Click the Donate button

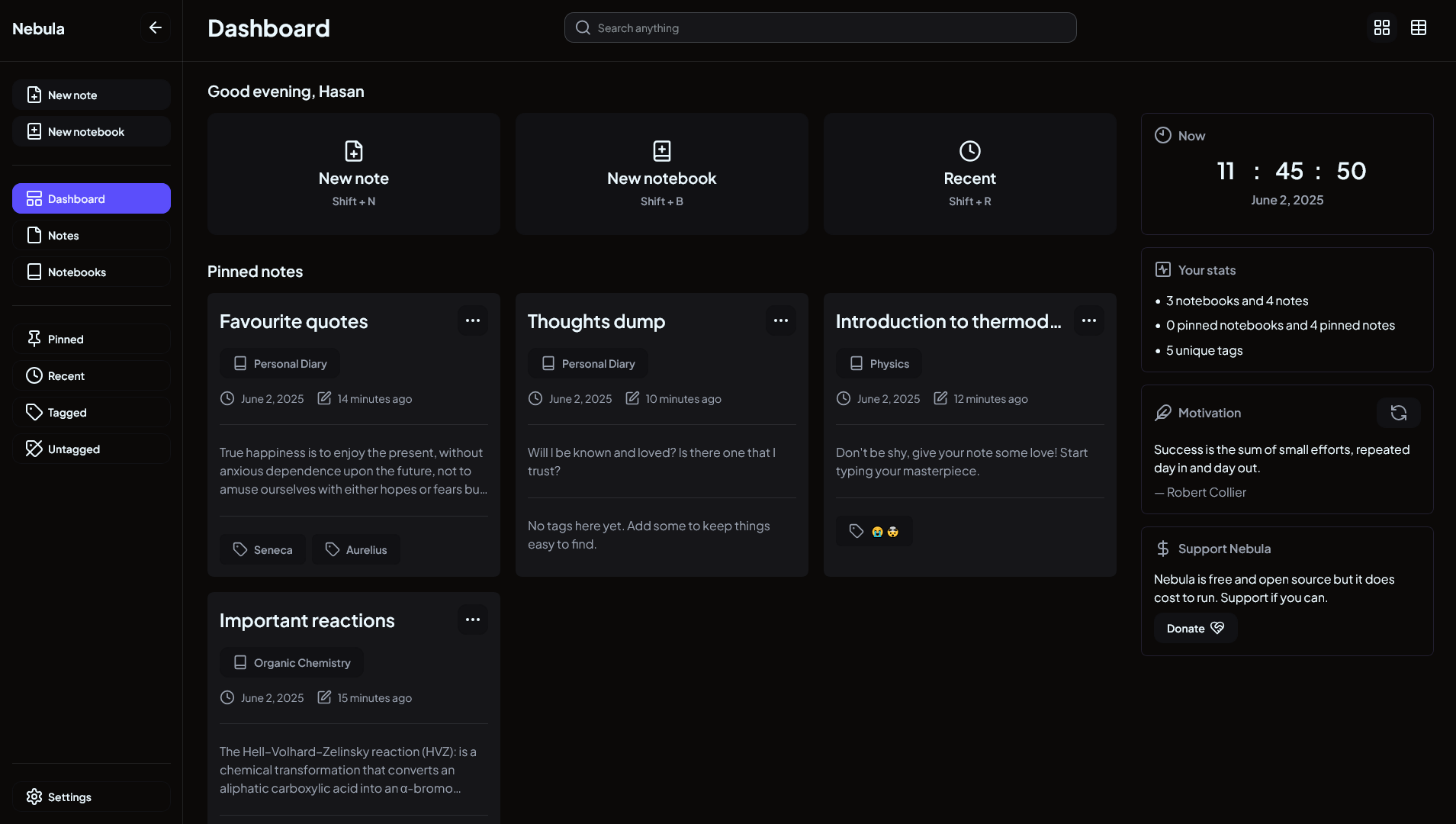tap(1194, 628)
